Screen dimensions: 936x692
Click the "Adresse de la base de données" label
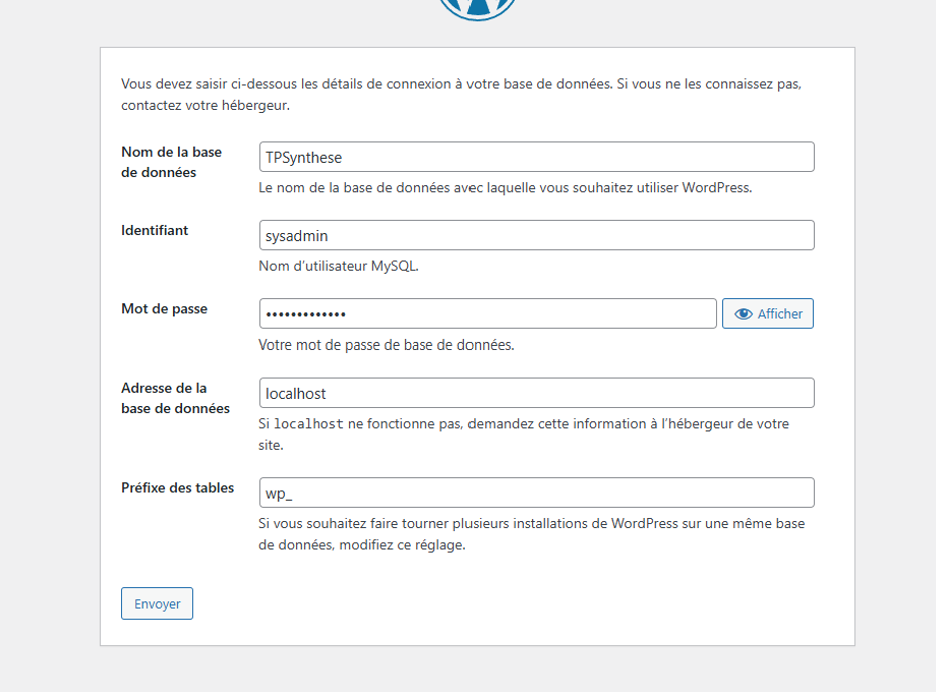tap(175, 398)
